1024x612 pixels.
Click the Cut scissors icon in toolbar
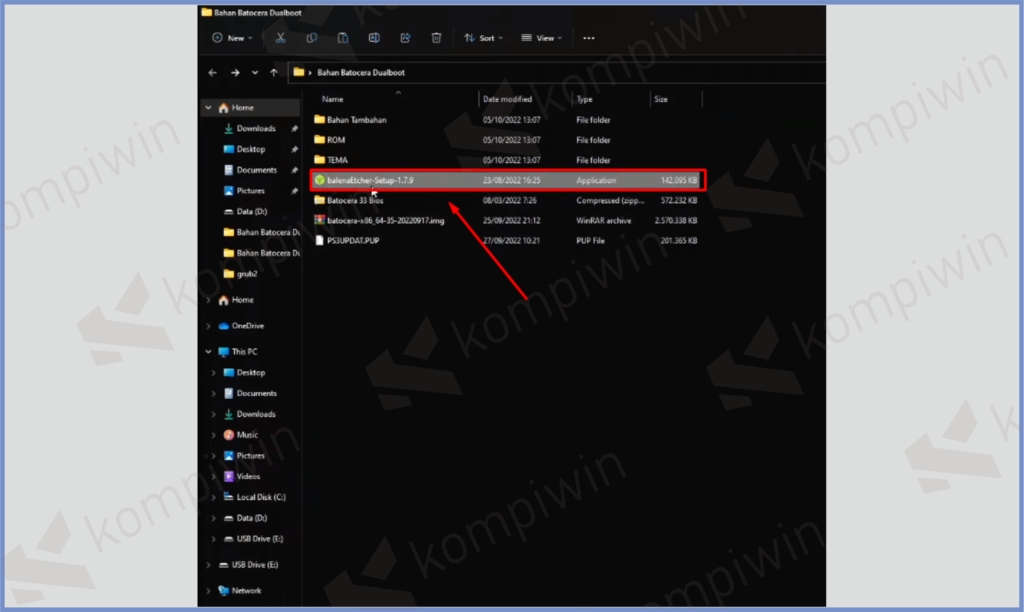pos(280,38)
